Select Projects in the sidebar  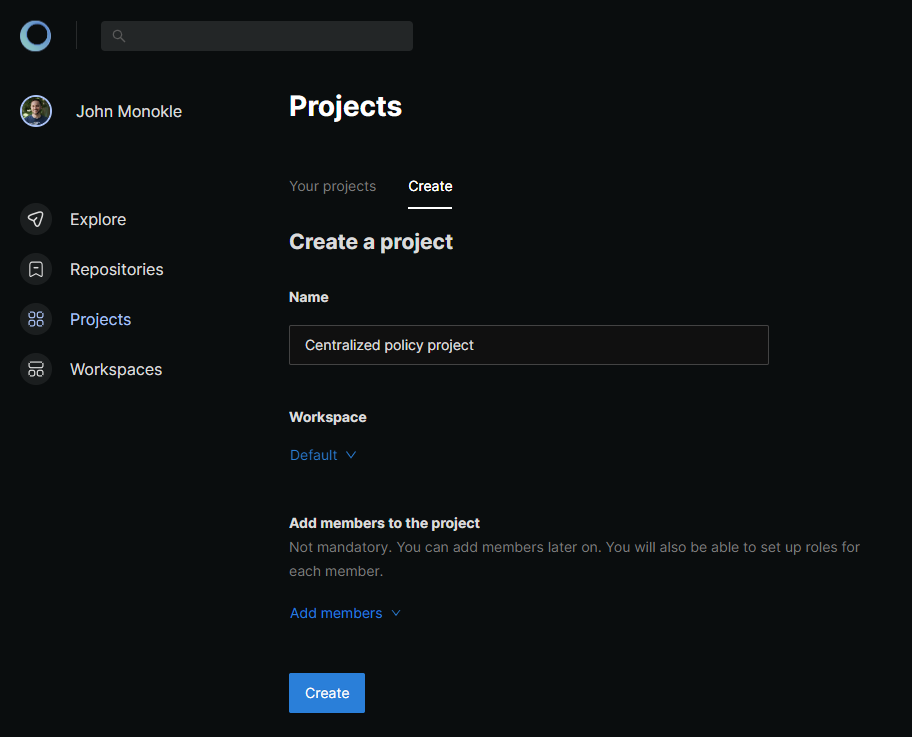coord(100,319)
